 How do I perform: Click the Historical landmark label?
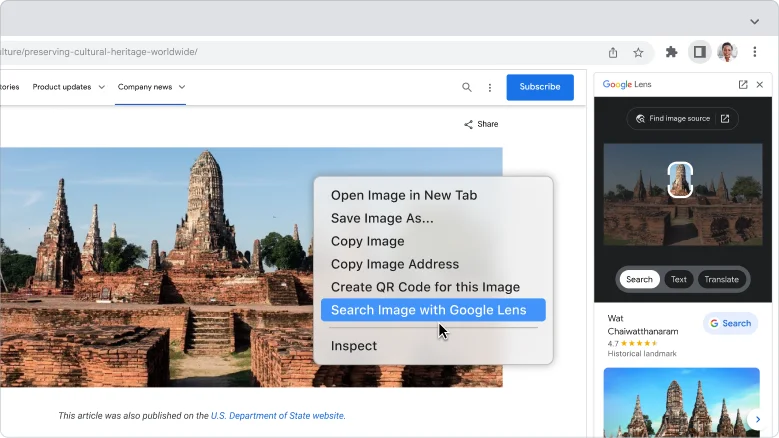click(642, 354)
